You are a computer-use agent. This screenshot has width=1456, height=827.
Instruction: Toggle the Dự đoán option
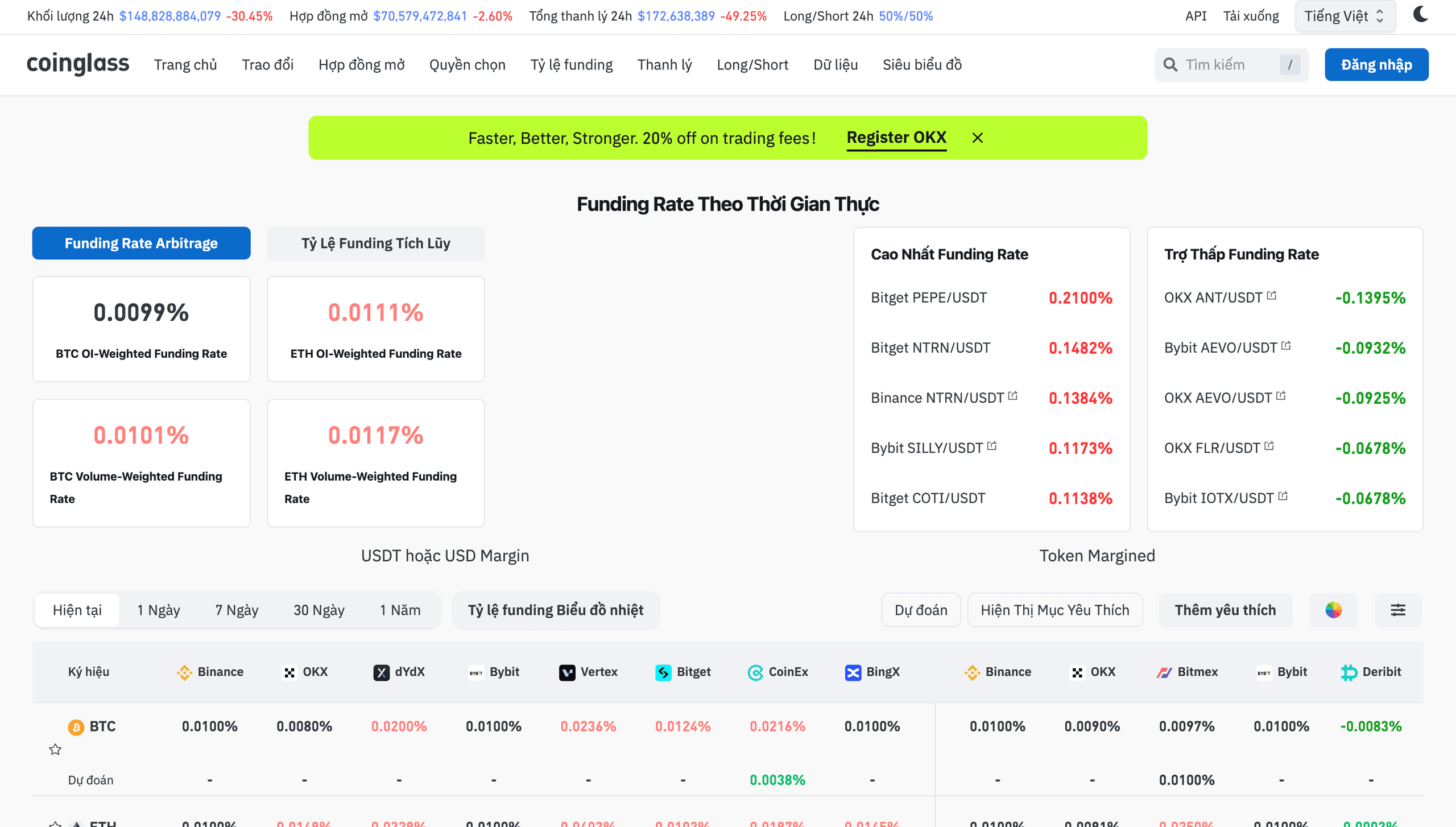921,610
